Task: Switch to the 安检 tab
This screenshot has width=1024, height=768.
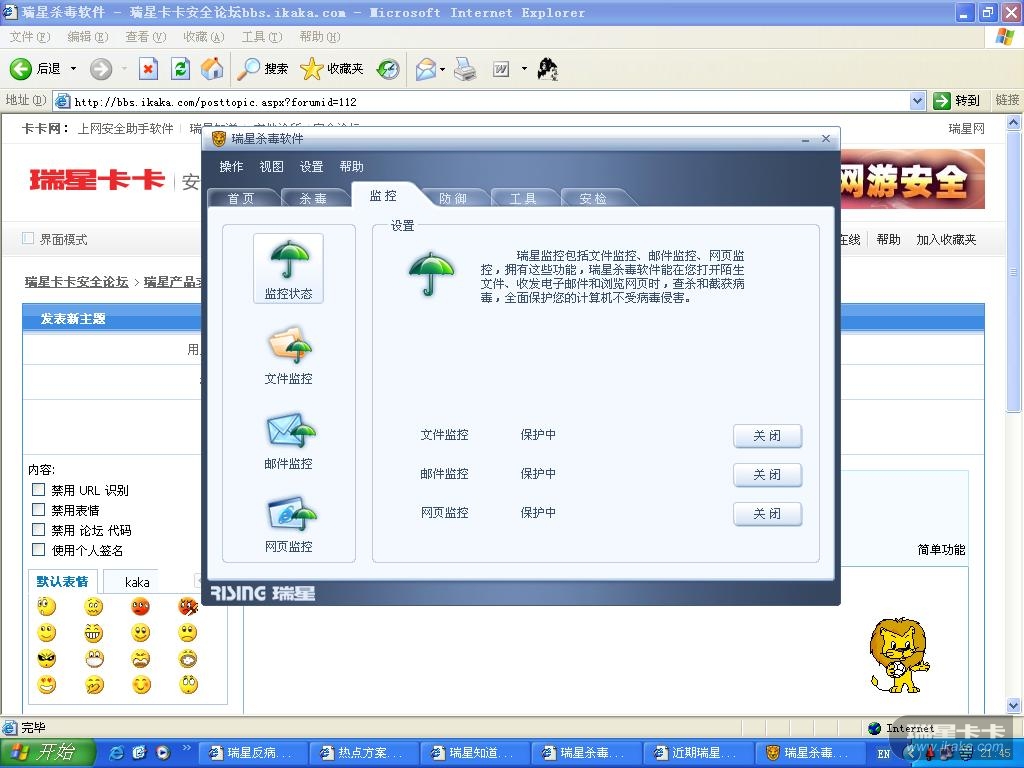Action: pos(593,198)
